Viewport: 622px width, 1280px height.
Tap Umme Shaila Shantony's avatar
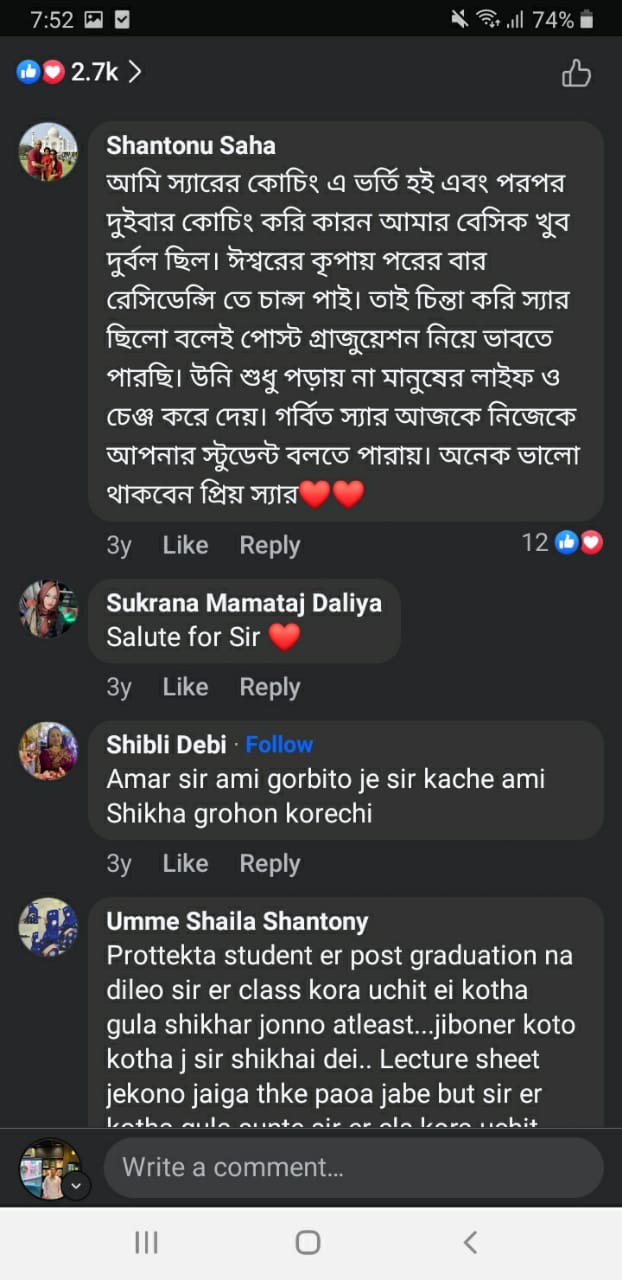(x=48, y=927)
